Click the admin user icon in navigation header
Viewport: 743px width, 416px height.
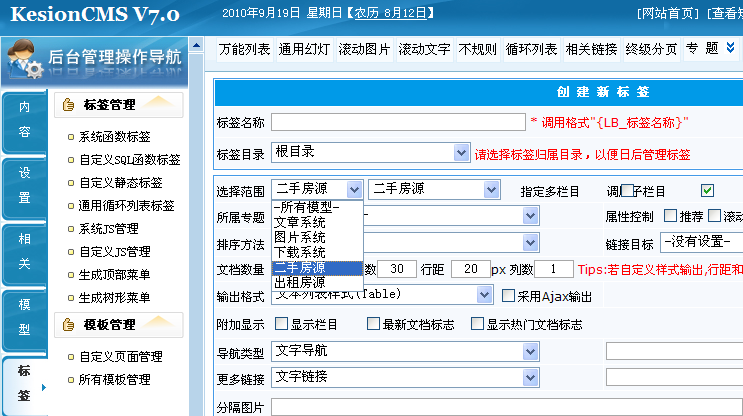tap(24, 59)
